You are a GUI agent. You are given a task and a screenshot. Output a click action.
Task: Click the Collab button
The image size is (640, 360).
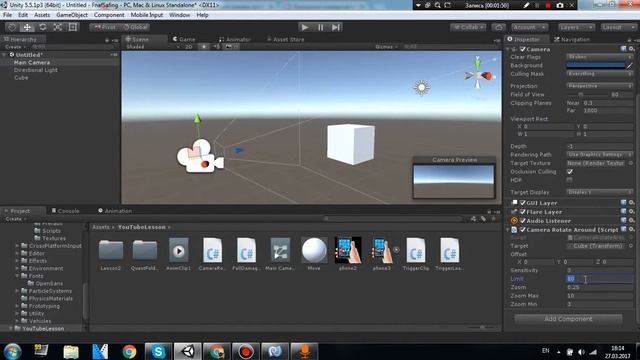(468, 27)
